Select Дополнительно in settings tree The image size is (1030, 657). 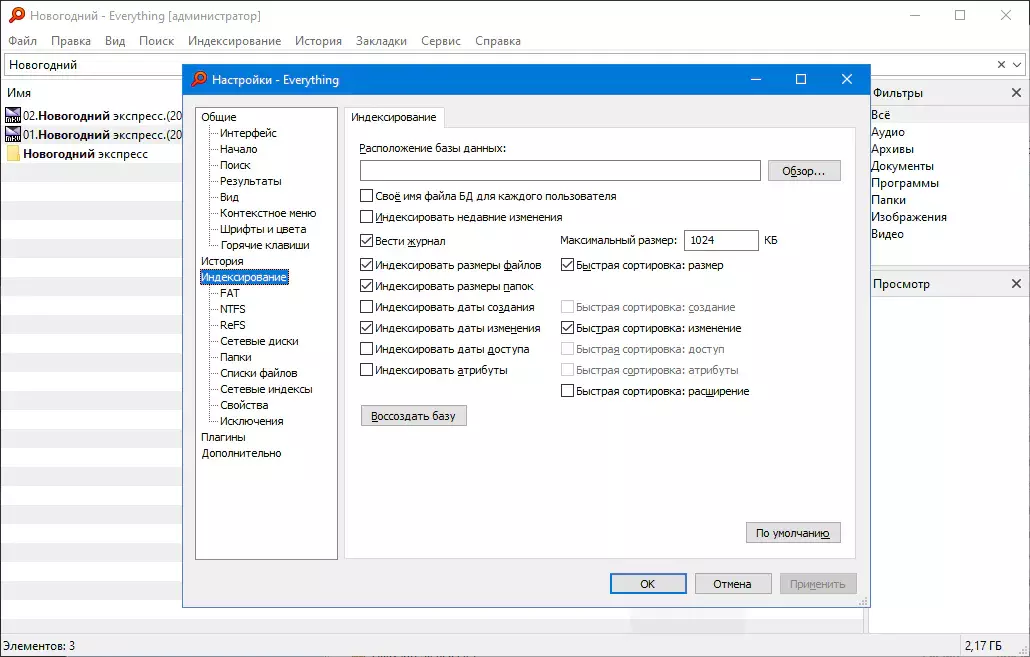point(241,453)
